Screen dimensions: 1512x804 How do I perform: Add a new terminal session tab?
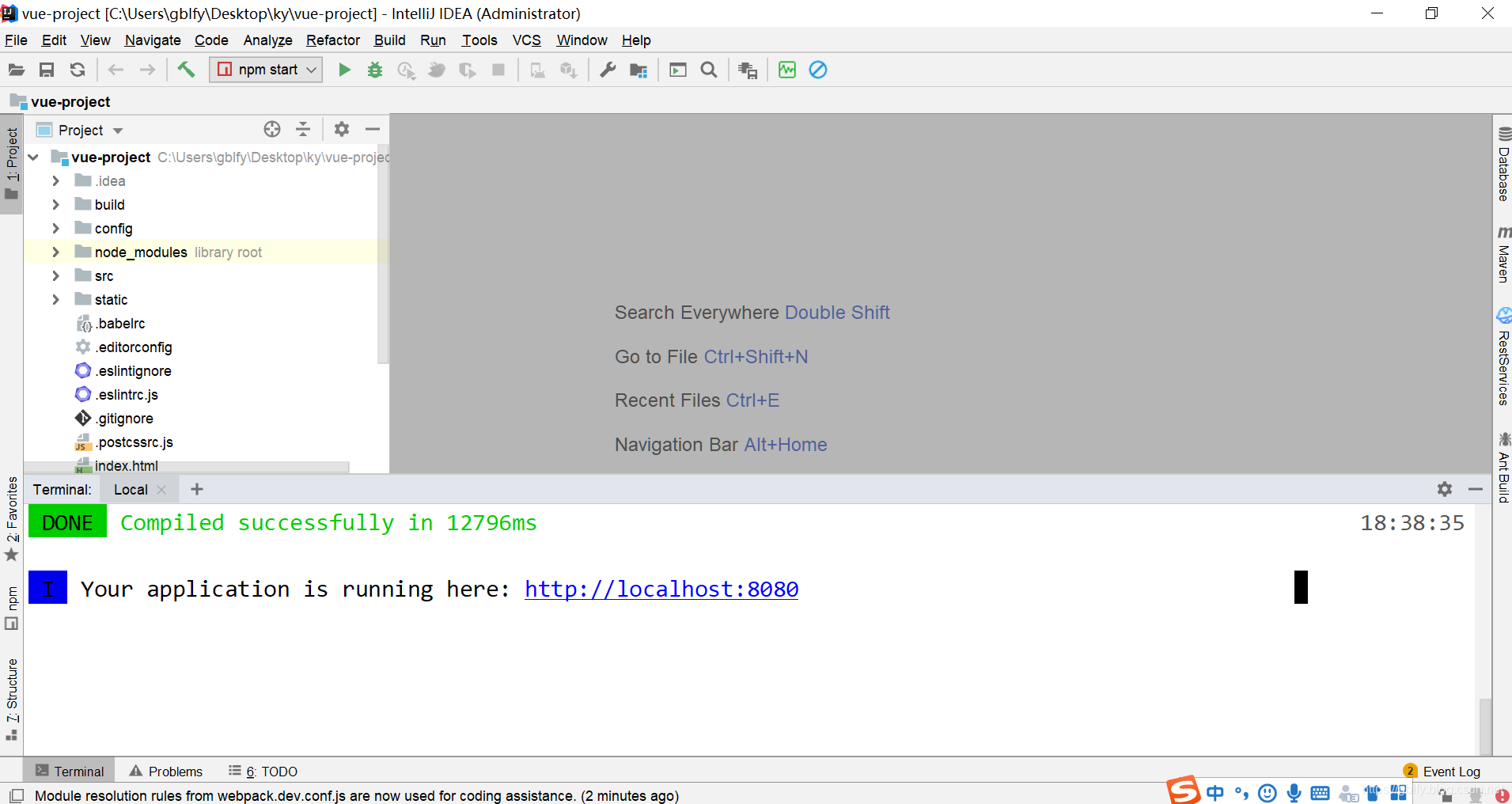pyautogui.click(x=197, y=489)
